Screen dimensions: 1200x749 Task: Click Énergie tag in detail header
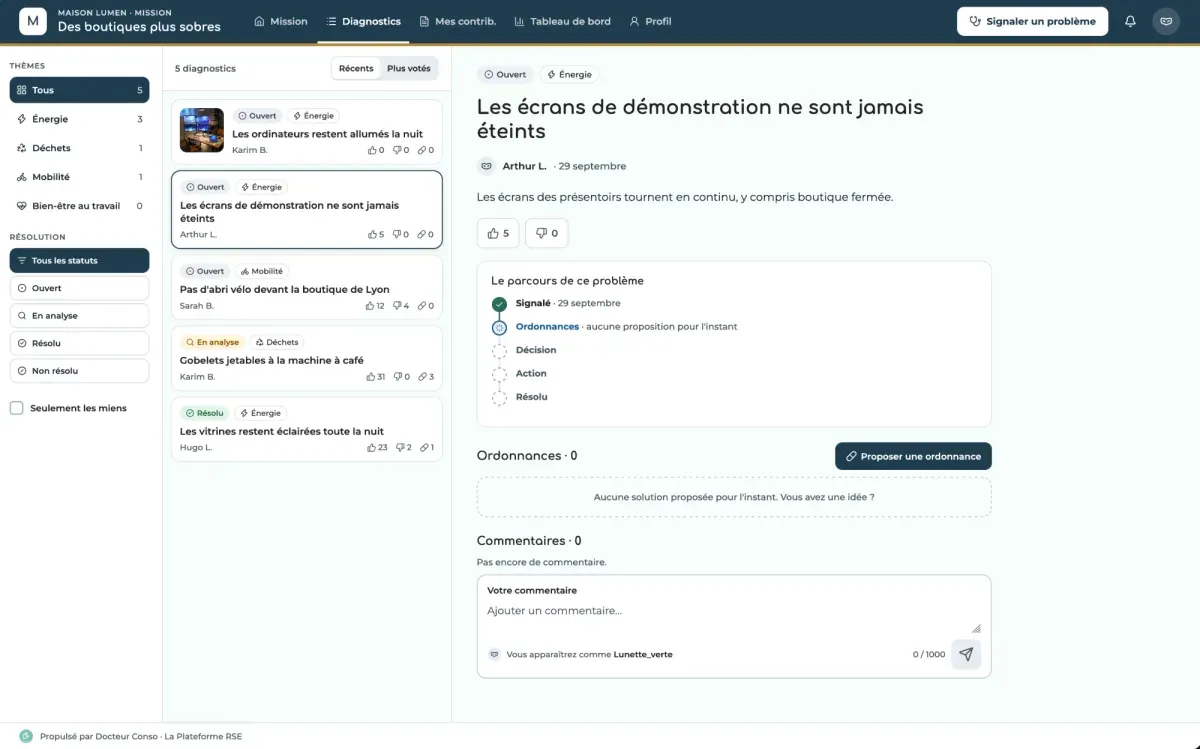pos(569,75)
